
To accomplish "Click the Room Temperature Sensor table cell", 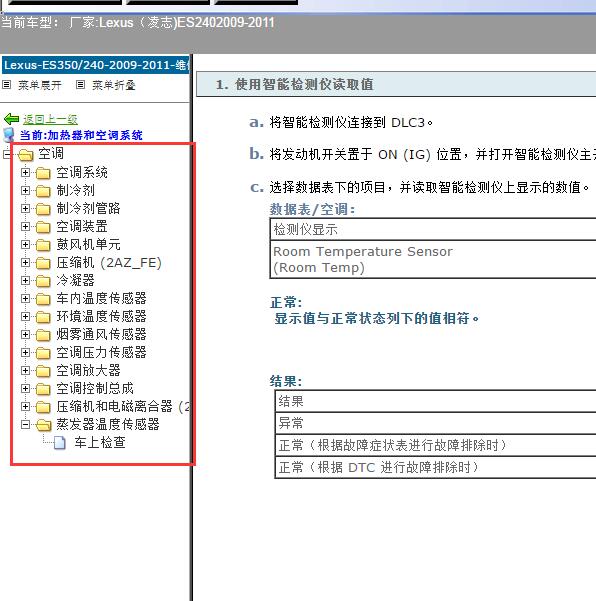I will 433,259.
